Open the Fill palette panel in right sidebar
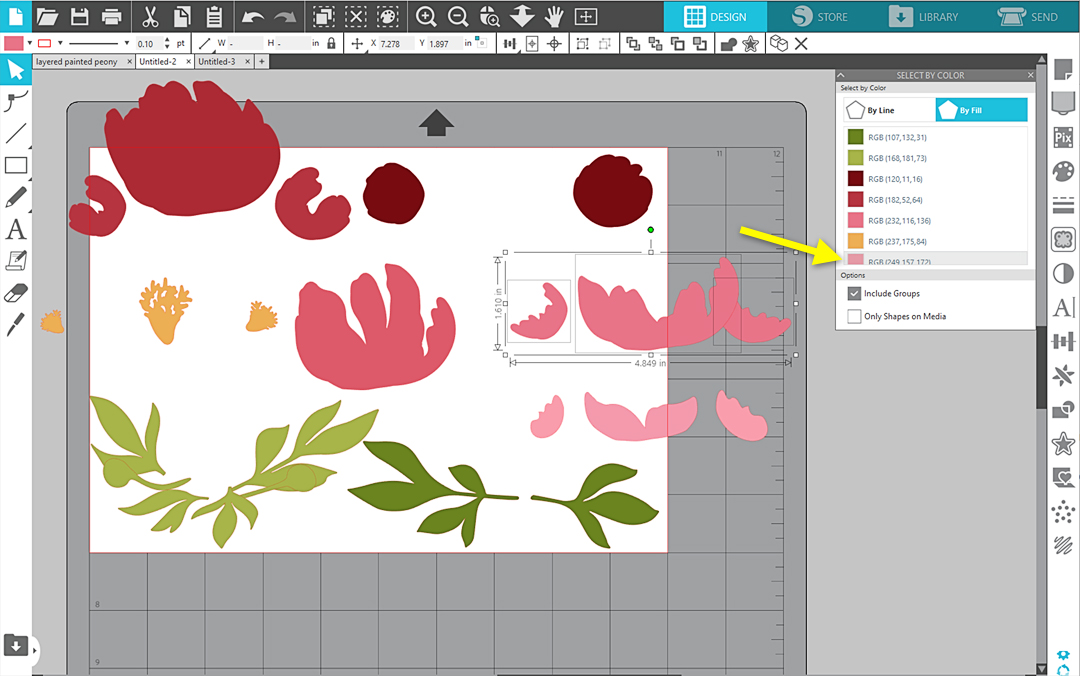1080x676 pixels. (x=1063, y=171)
